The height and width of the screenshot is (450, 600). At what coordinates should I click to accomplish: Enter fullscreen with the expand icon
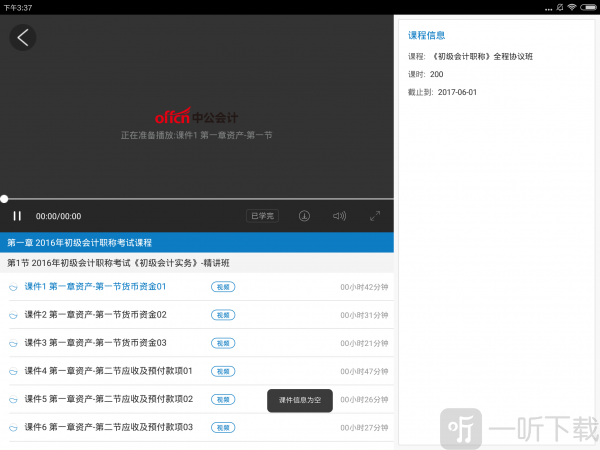click(x=375, y=215)
